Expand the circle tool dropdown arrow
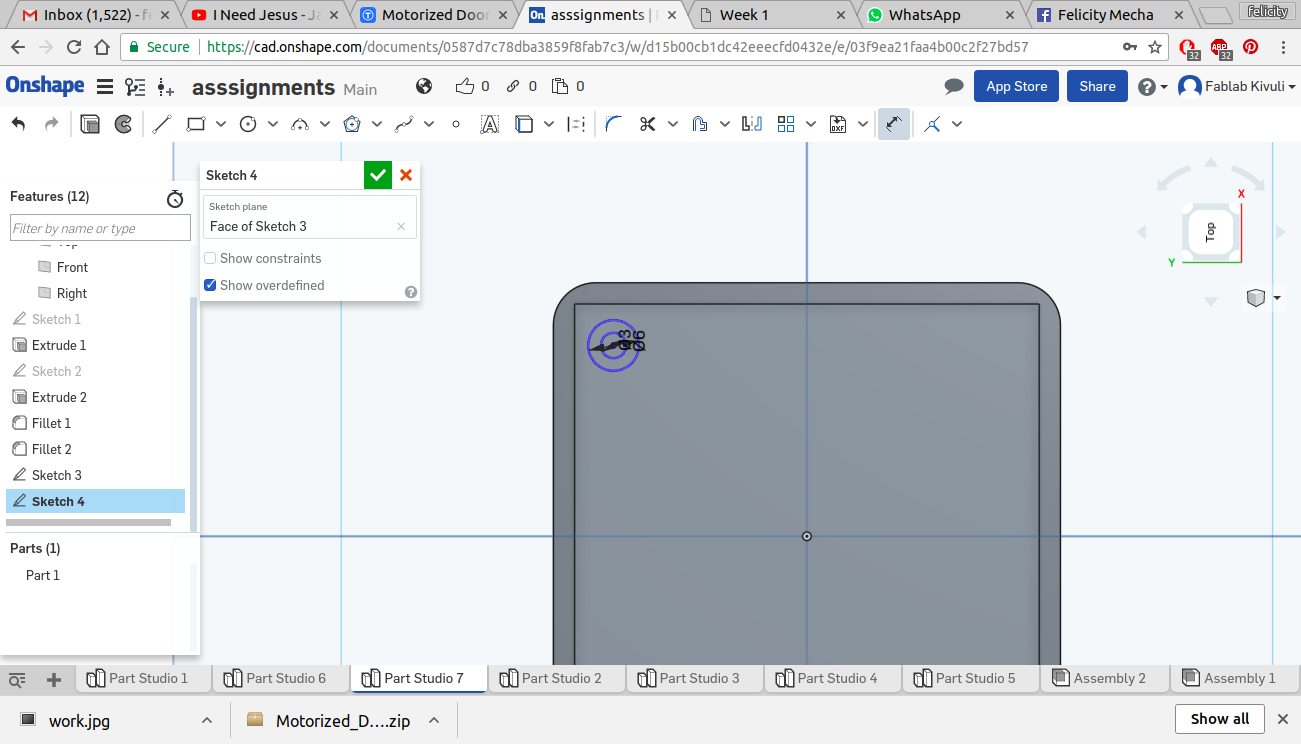This screenshot has height=744, width=1301. tap(273, 124)
